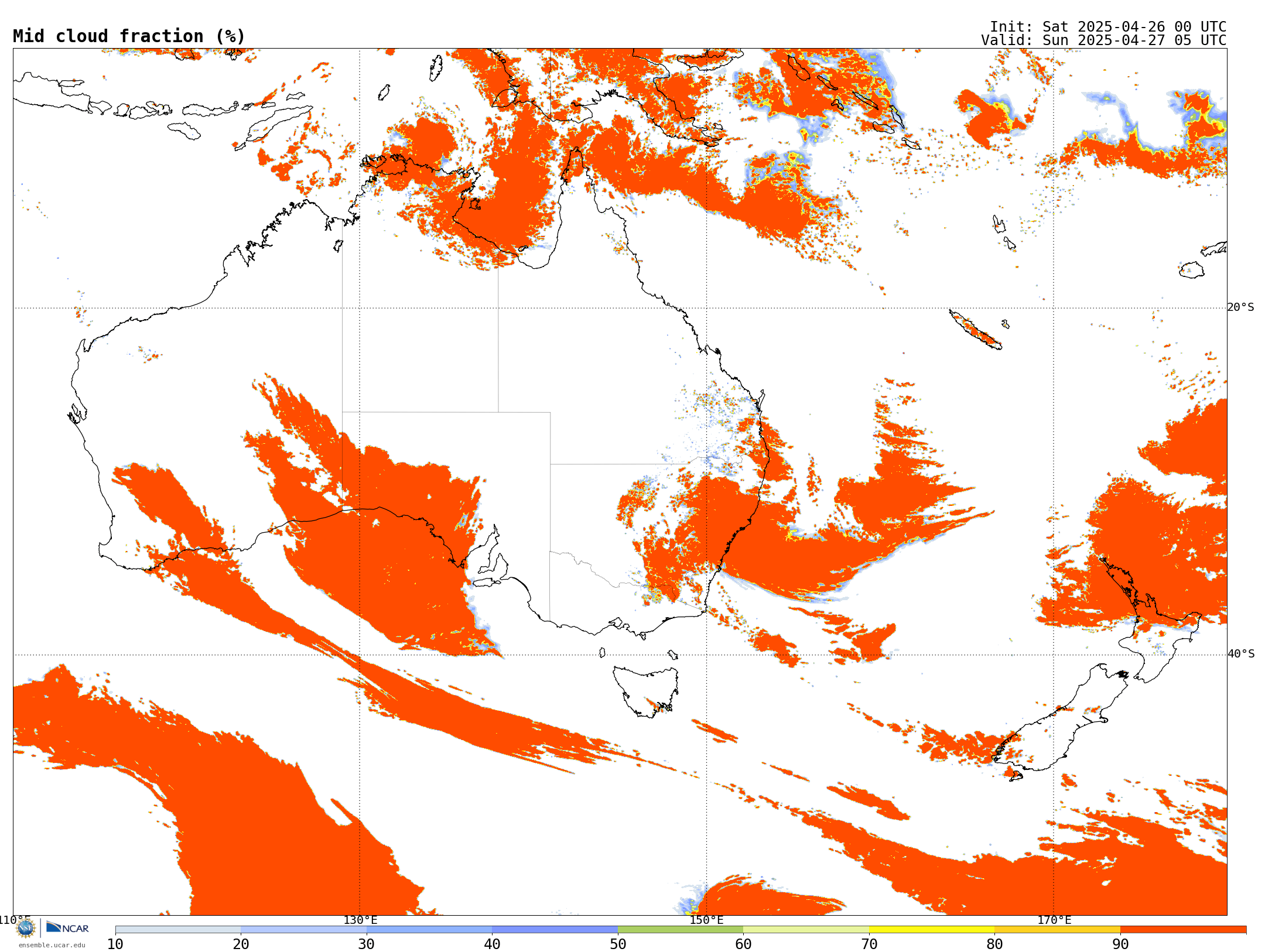Click the 70-80 bright yellow colorbar segment
The width and height of the screenshot is (1265, 952).
tap(932, 930)
